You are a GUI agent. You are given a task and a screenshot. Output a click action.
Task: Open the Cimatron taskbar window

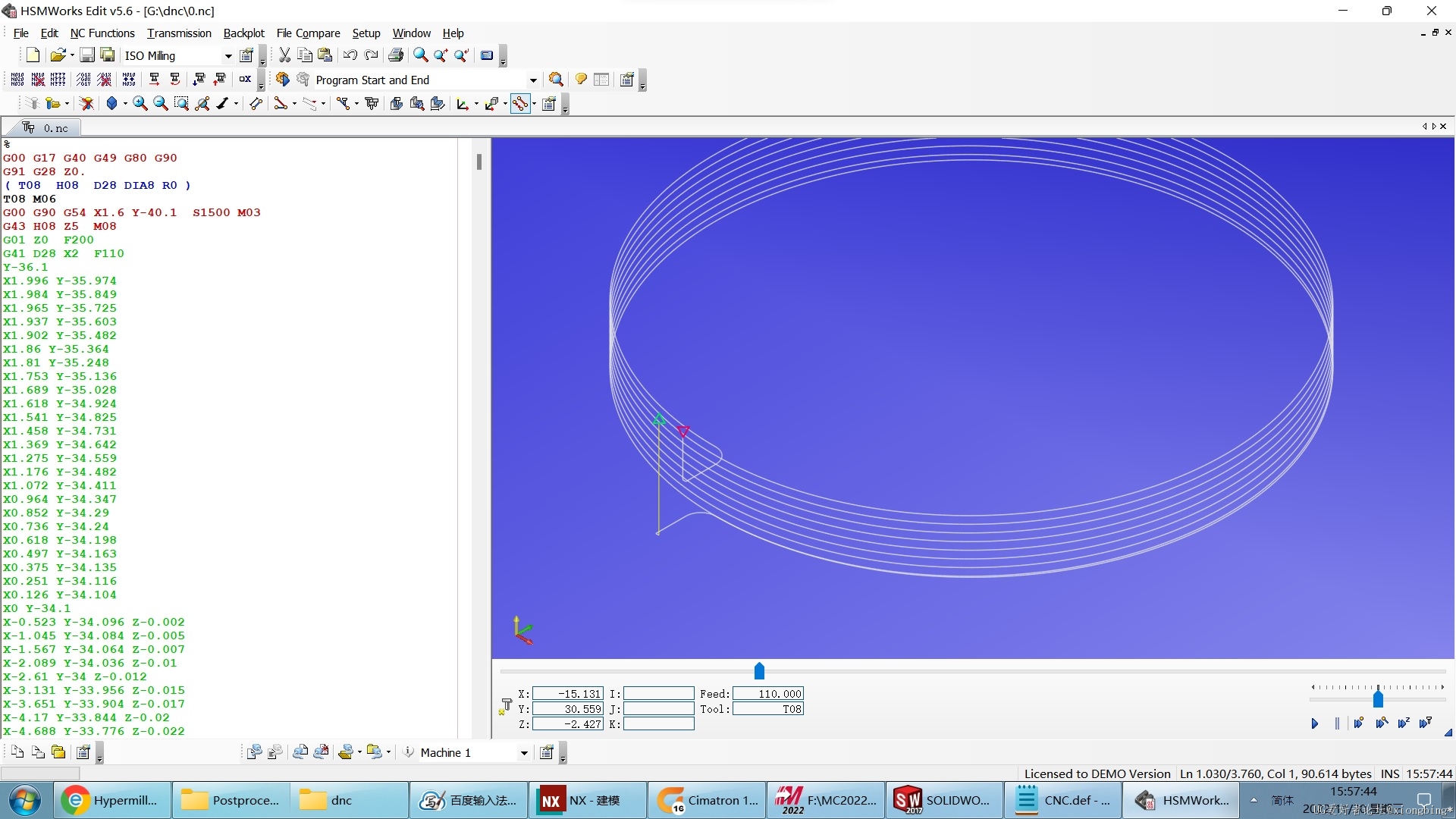[706, 800]
